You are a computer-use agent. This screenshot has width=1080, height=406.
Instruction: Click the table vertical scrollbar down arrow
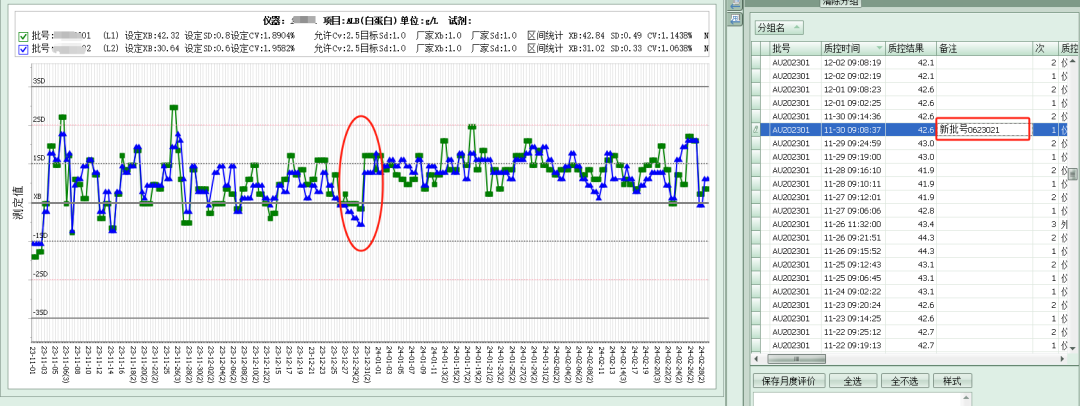1074,348
